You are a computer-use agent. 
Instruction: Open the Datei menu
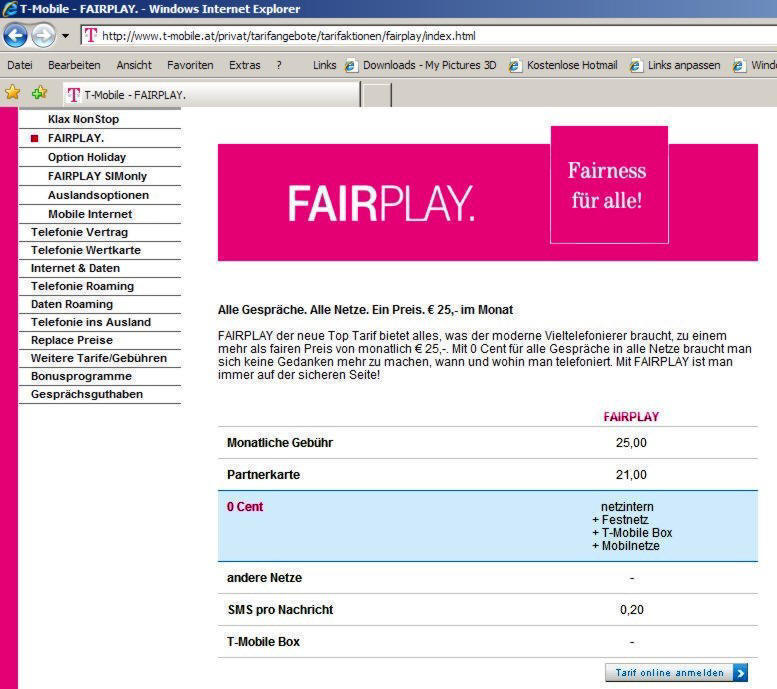[20, 65]
